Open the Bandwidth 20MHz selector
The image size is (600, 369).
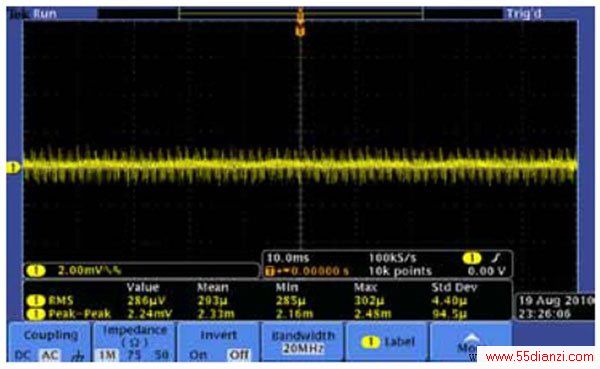(303, 342)
